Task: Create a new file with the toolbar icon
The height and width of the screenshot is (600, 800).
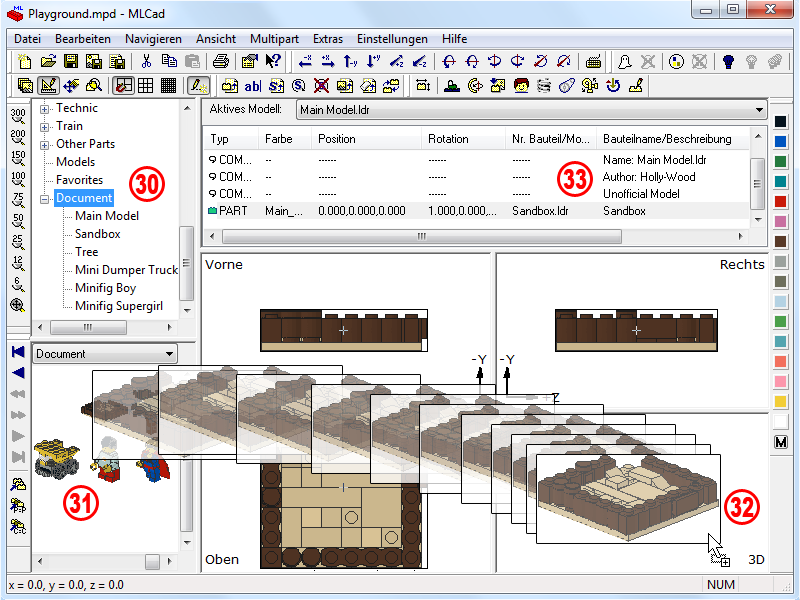Action: (x=24, y=62)
